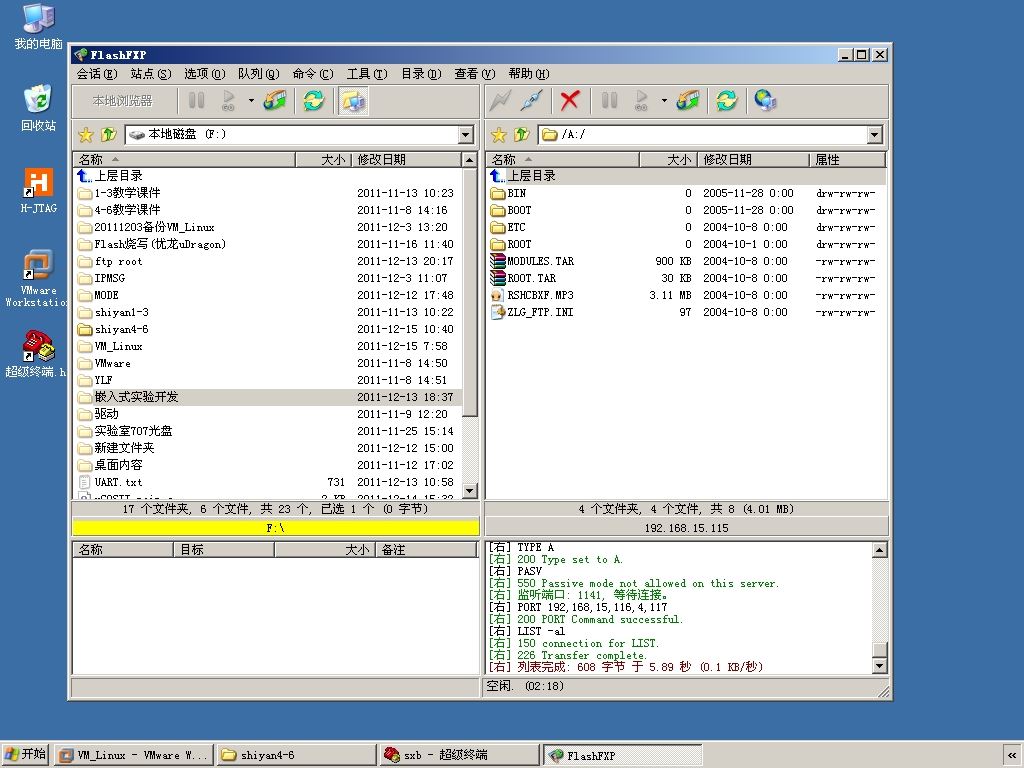
Task: Click scroll-down arrow of FTP log panel
Action: click(x=880, y=665)
